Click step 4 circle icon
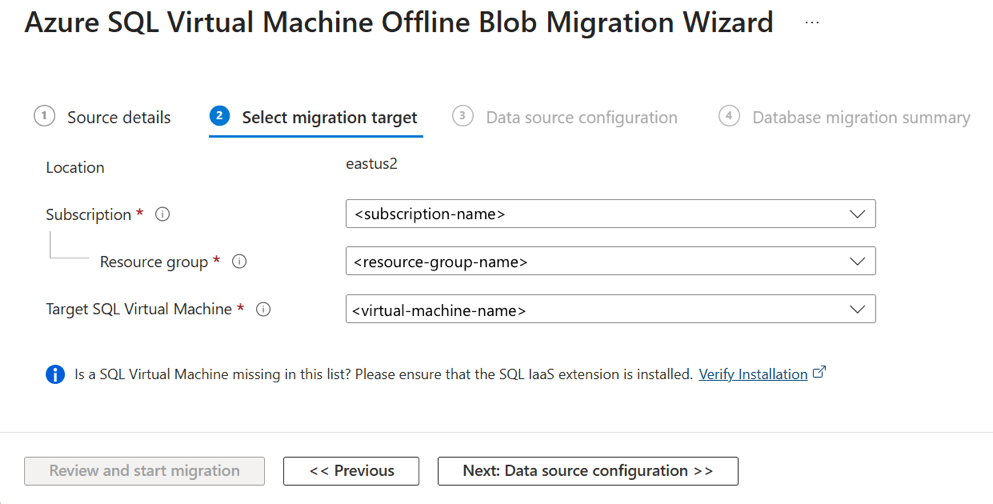Screen dimensions: 993x504 729,116
